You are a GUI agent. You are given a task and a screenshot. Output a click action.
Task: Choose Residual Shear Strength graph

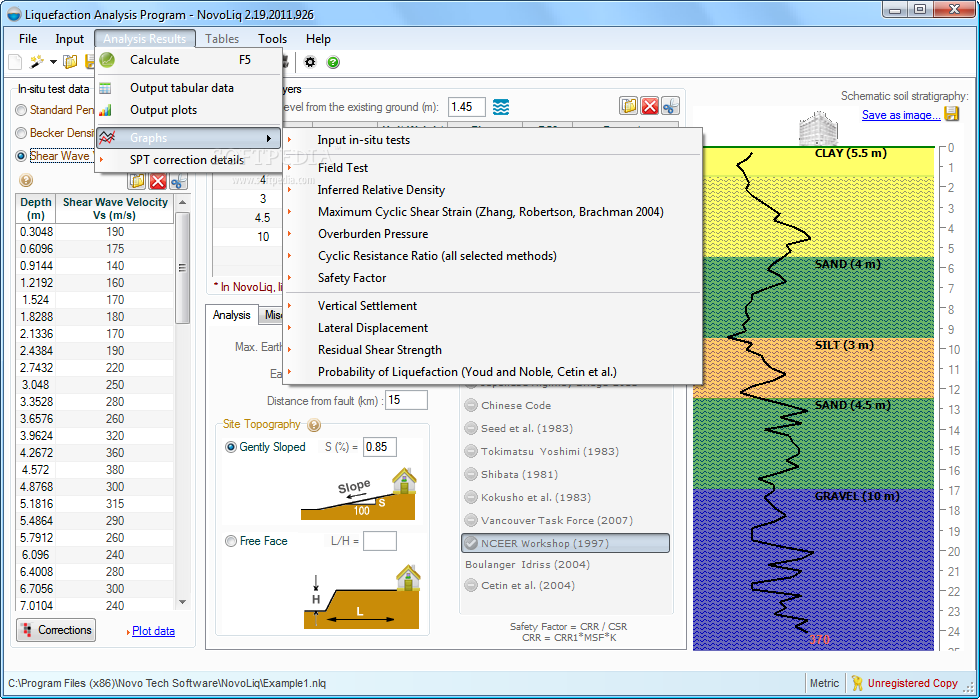coord(492,350)
